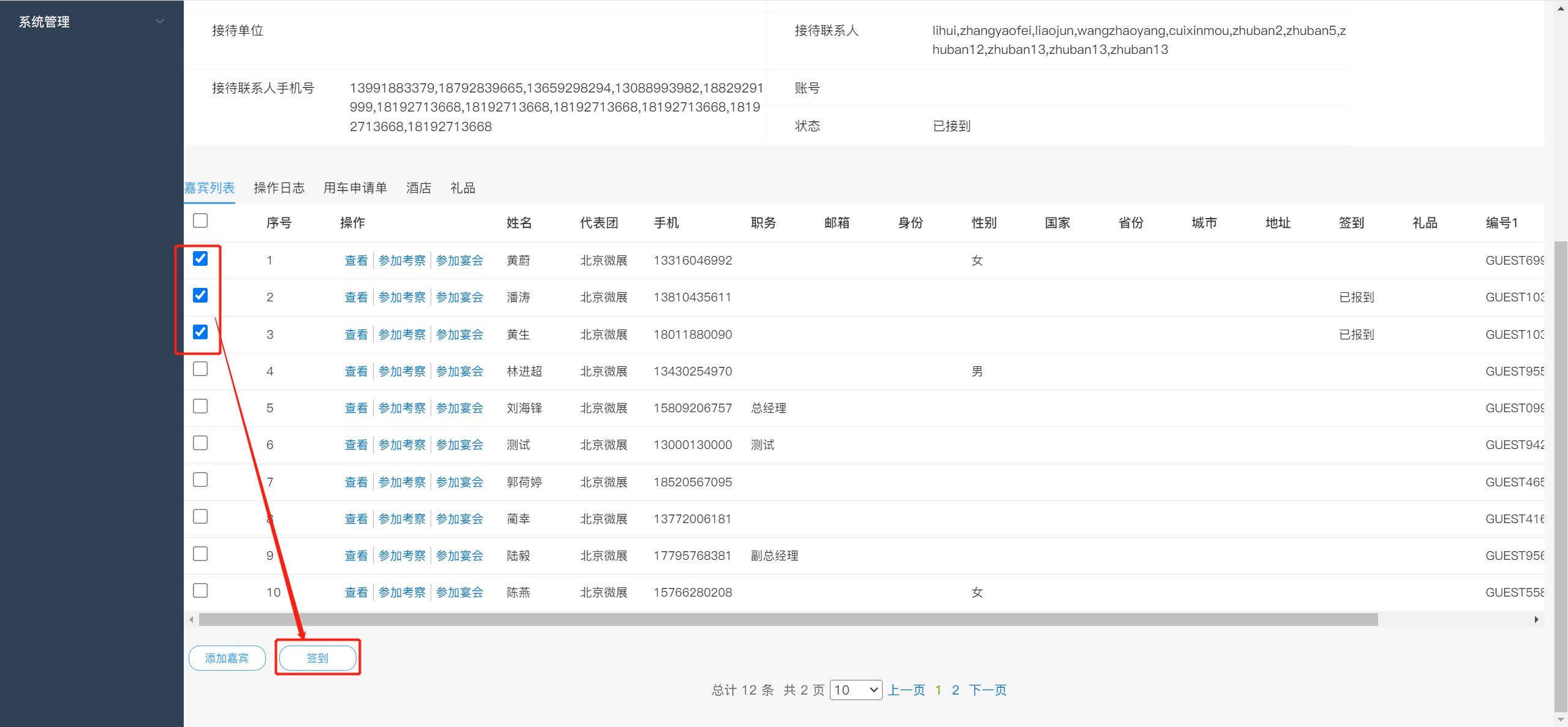Screen dimensions: 1568x727
Task: Check the checkbox for guest 刘海锋
Action: pyautogui.click(x=200, y=406)
